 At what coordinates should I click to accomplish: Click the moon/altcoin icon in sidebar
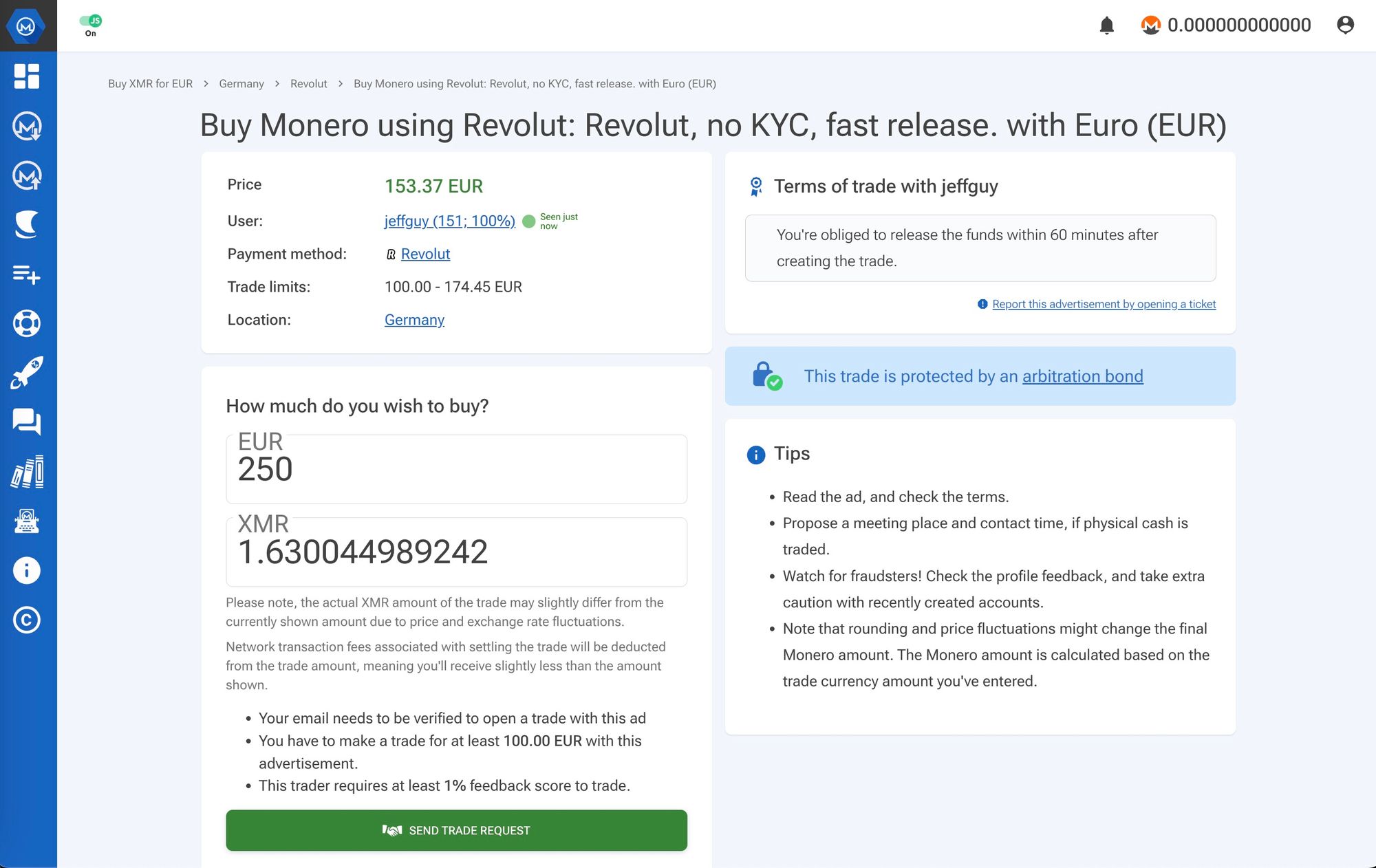27,225
